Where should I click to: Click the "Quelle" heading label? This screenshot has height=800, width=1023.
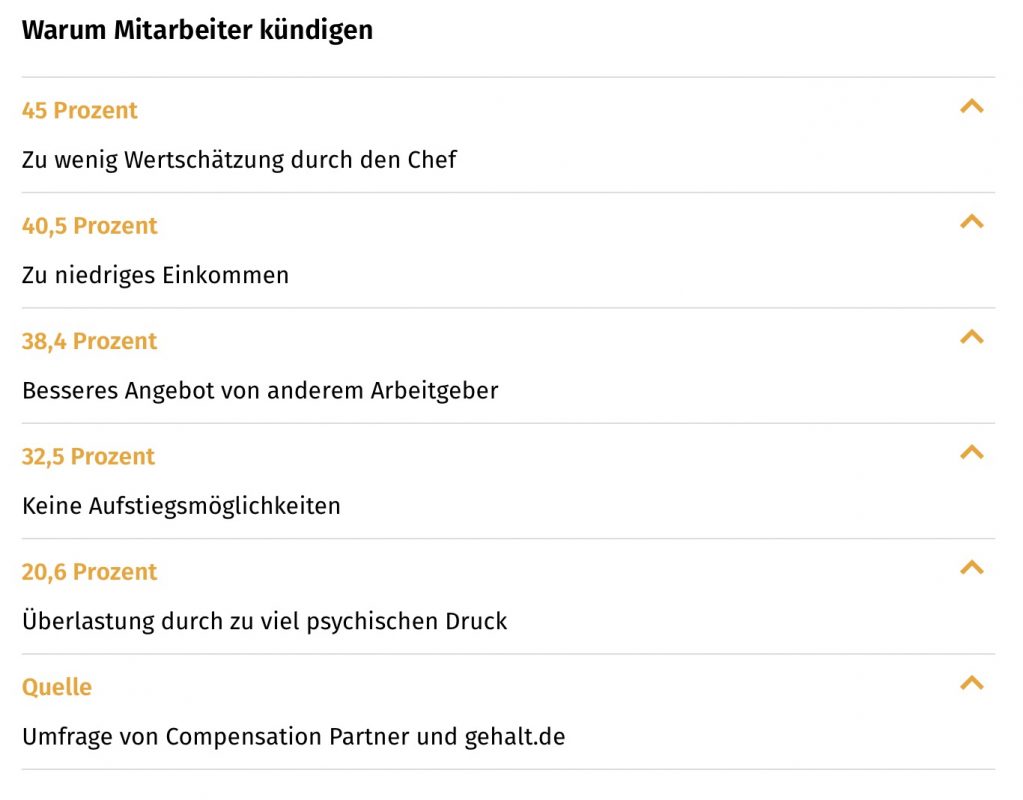tap(57, 687)
